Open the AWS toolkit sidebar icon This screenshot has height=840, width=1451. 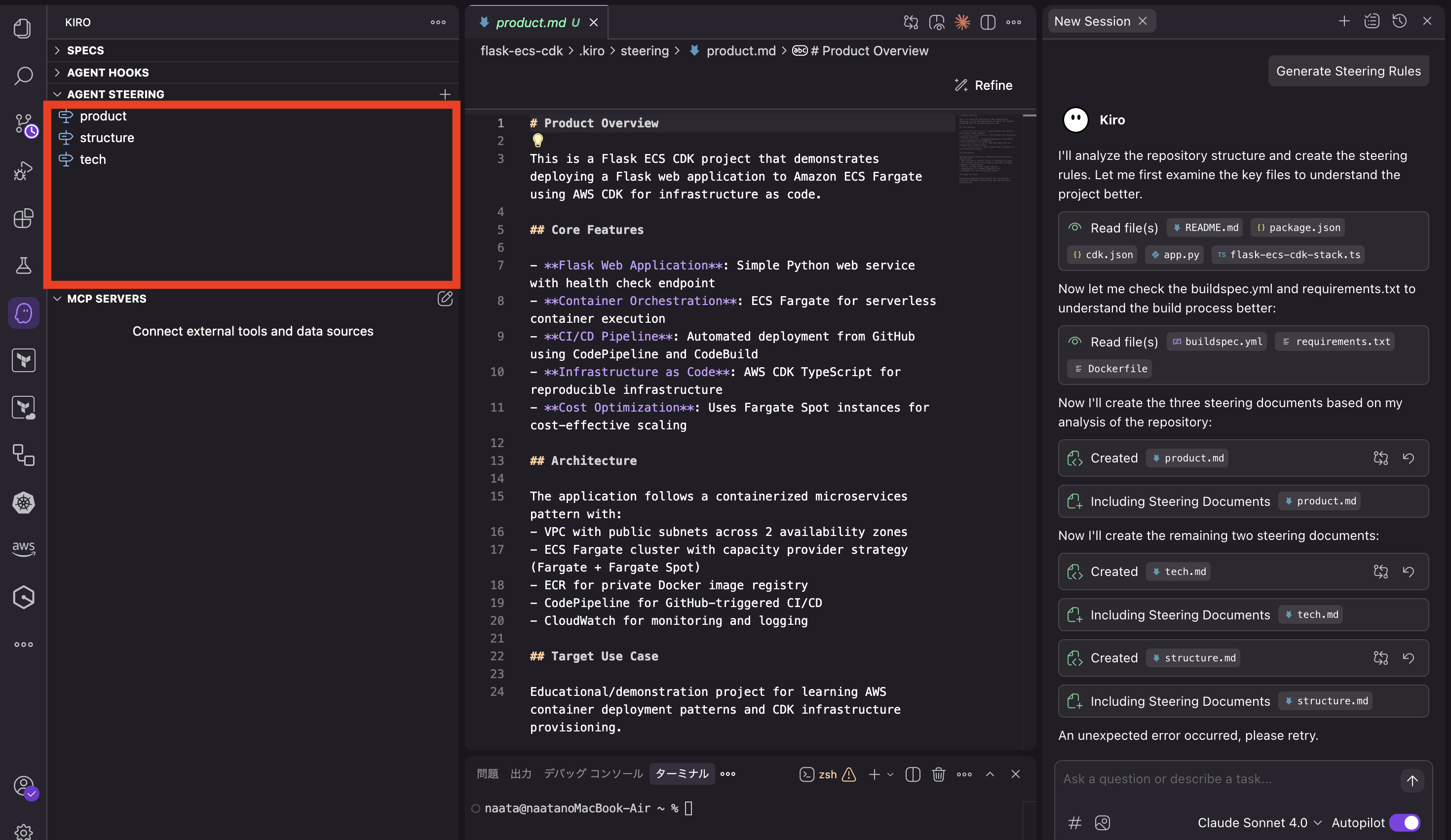coord(23,548)
